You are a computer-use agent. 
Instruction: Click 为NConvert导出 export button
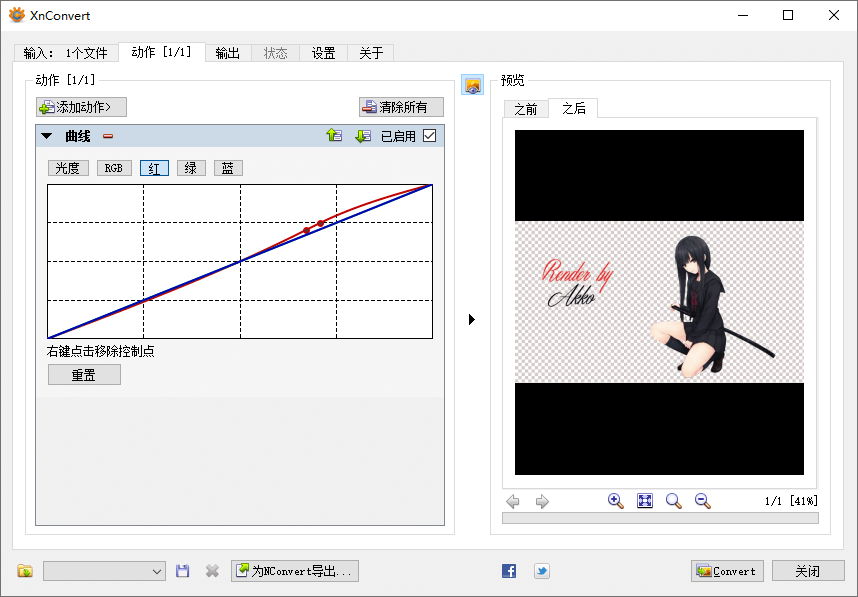click(295, 571)
